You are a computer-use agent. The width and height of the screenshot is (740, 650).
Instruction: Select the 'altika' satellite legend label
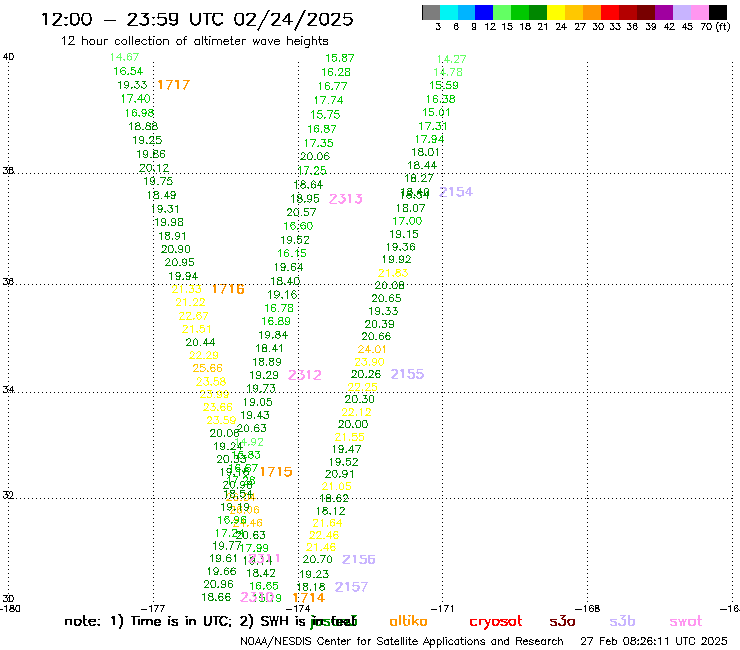click(x=408, y=621)
